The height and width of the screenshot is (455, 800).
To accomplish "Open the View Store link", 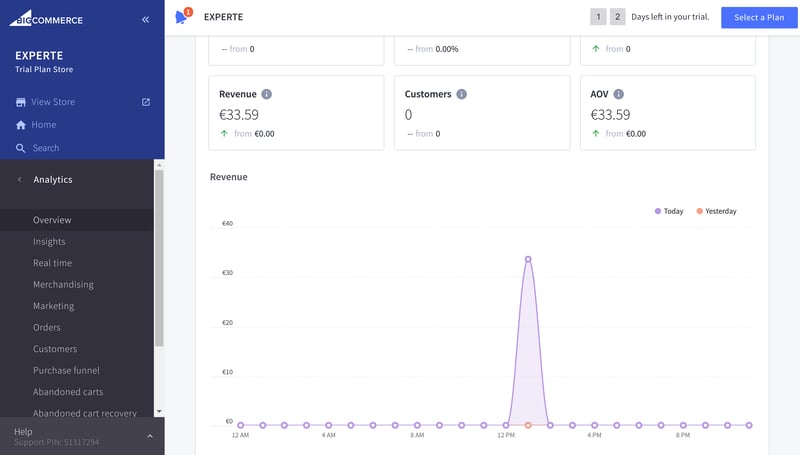I will click(53, 102).
